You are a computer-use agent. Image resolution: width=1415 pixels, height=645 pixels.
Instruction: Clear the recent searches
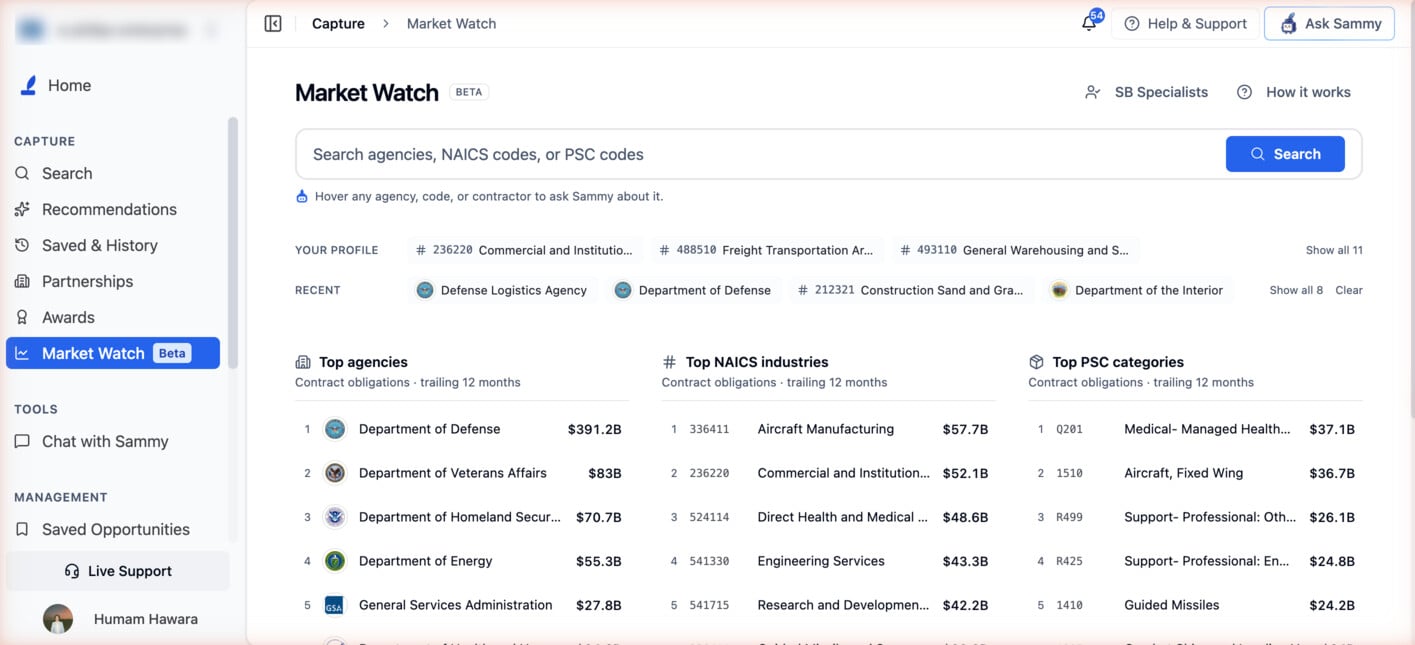(x=1349, y=290)
